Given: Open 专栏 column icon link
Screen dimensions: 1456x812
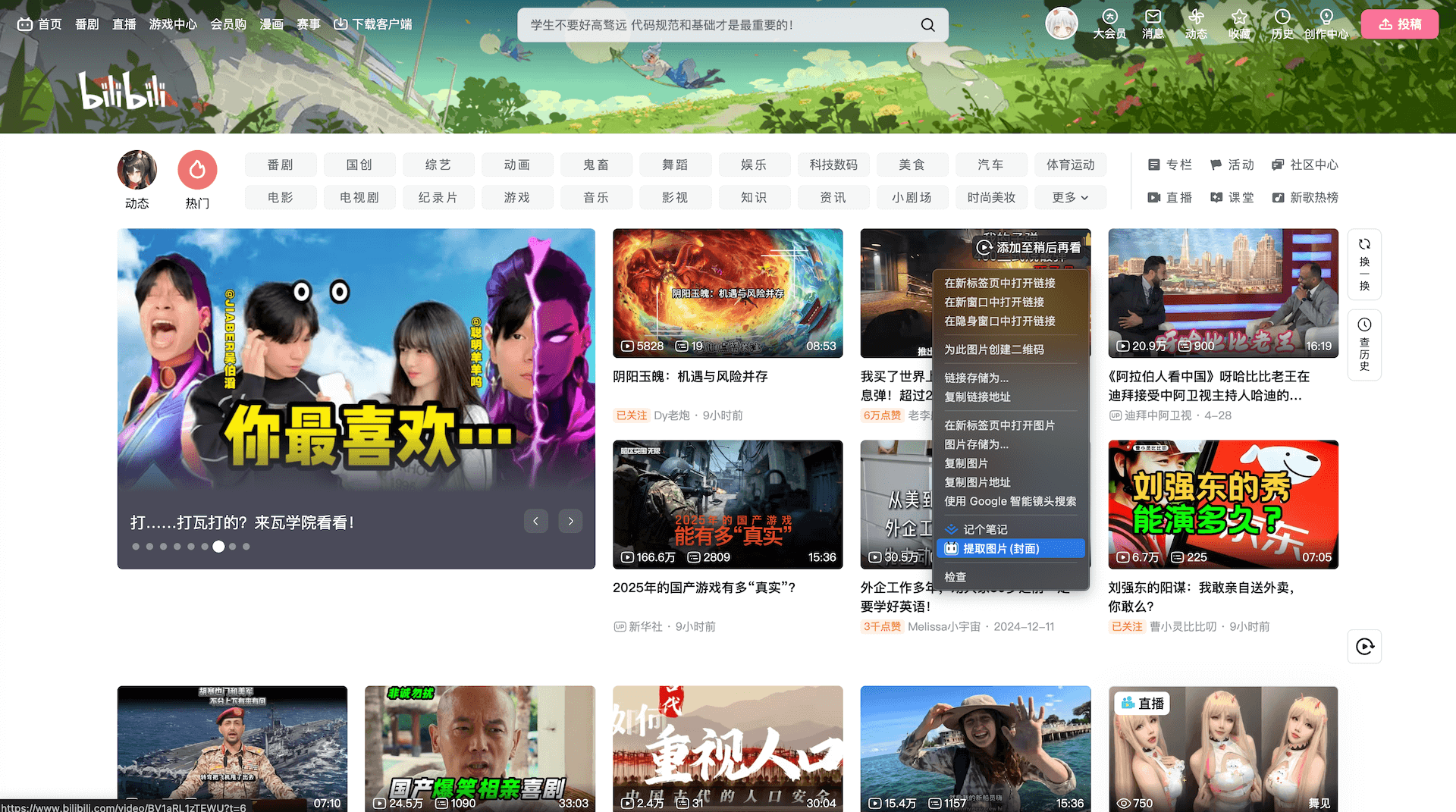Looking at the screenshot, I should tap(1169, 165).
